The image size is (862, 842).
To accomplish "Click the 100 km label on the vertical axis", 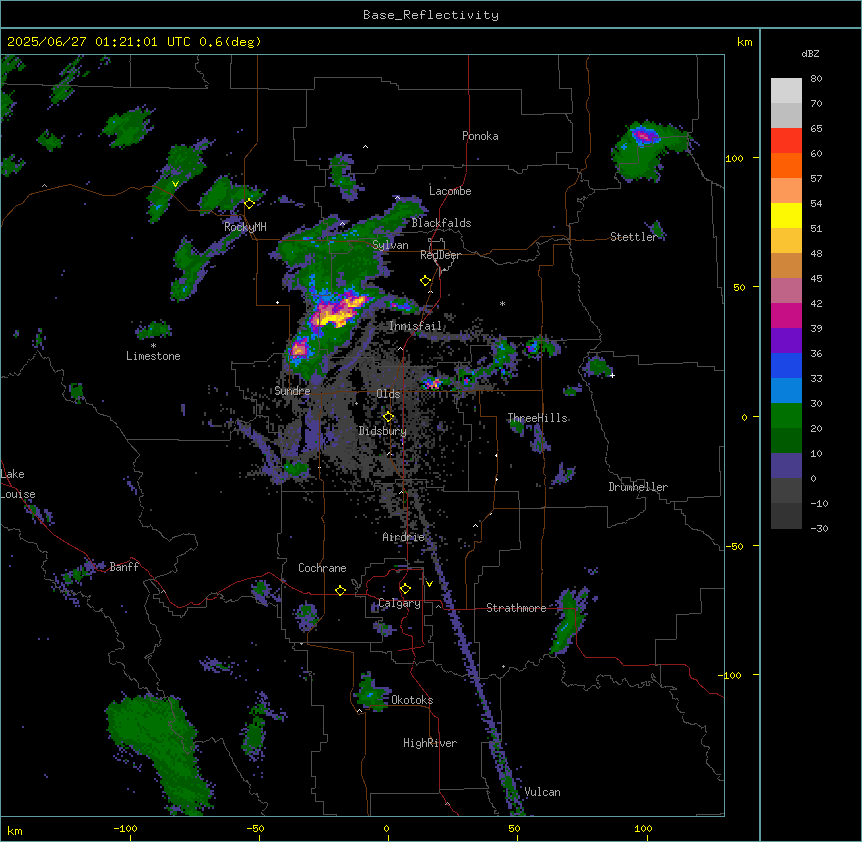I will 734,158.
